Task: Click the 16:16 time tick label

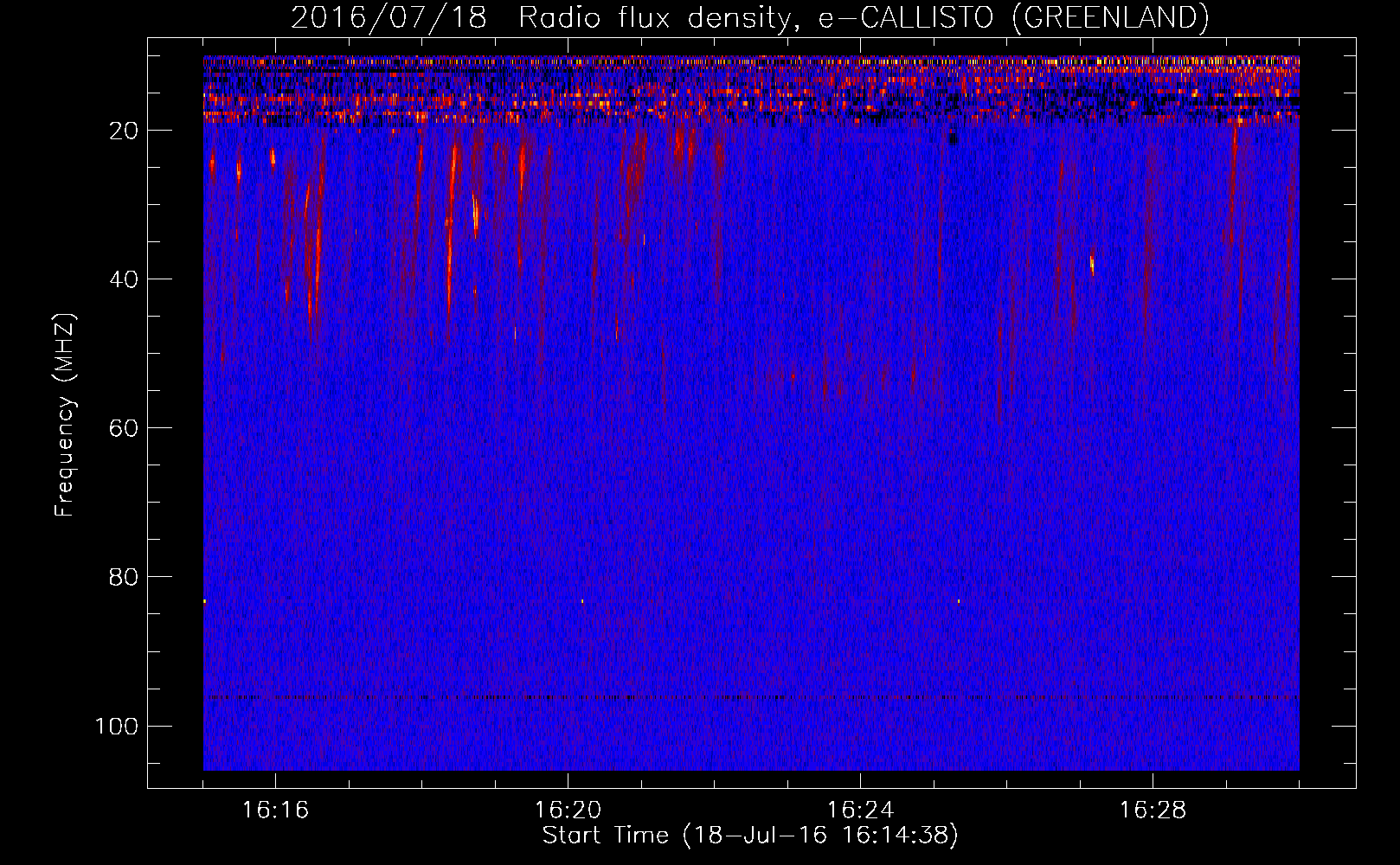Action: point(275,810)
